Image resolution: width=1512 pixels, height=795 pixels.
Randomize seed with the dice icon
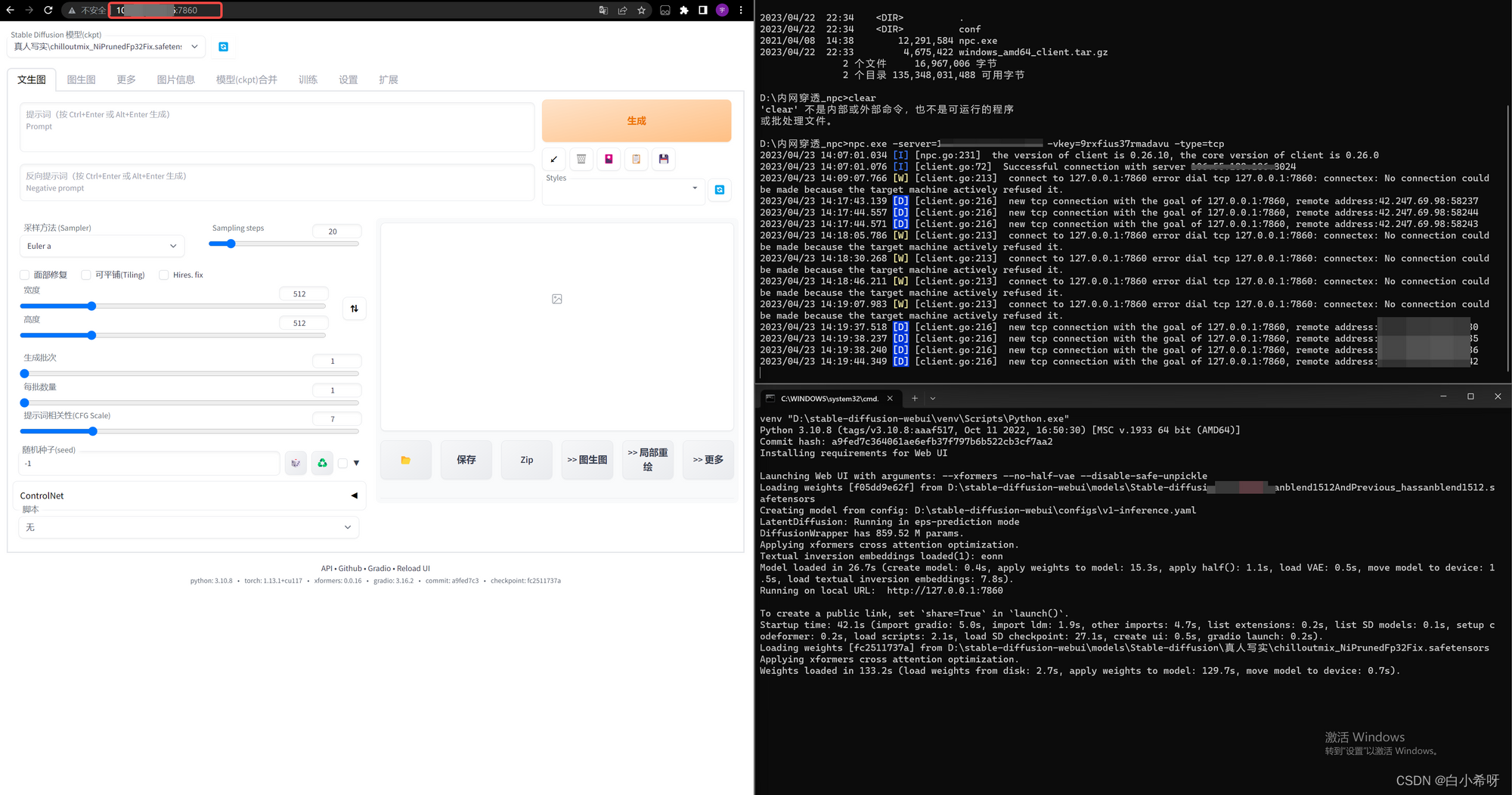click(x=296, y=463)
